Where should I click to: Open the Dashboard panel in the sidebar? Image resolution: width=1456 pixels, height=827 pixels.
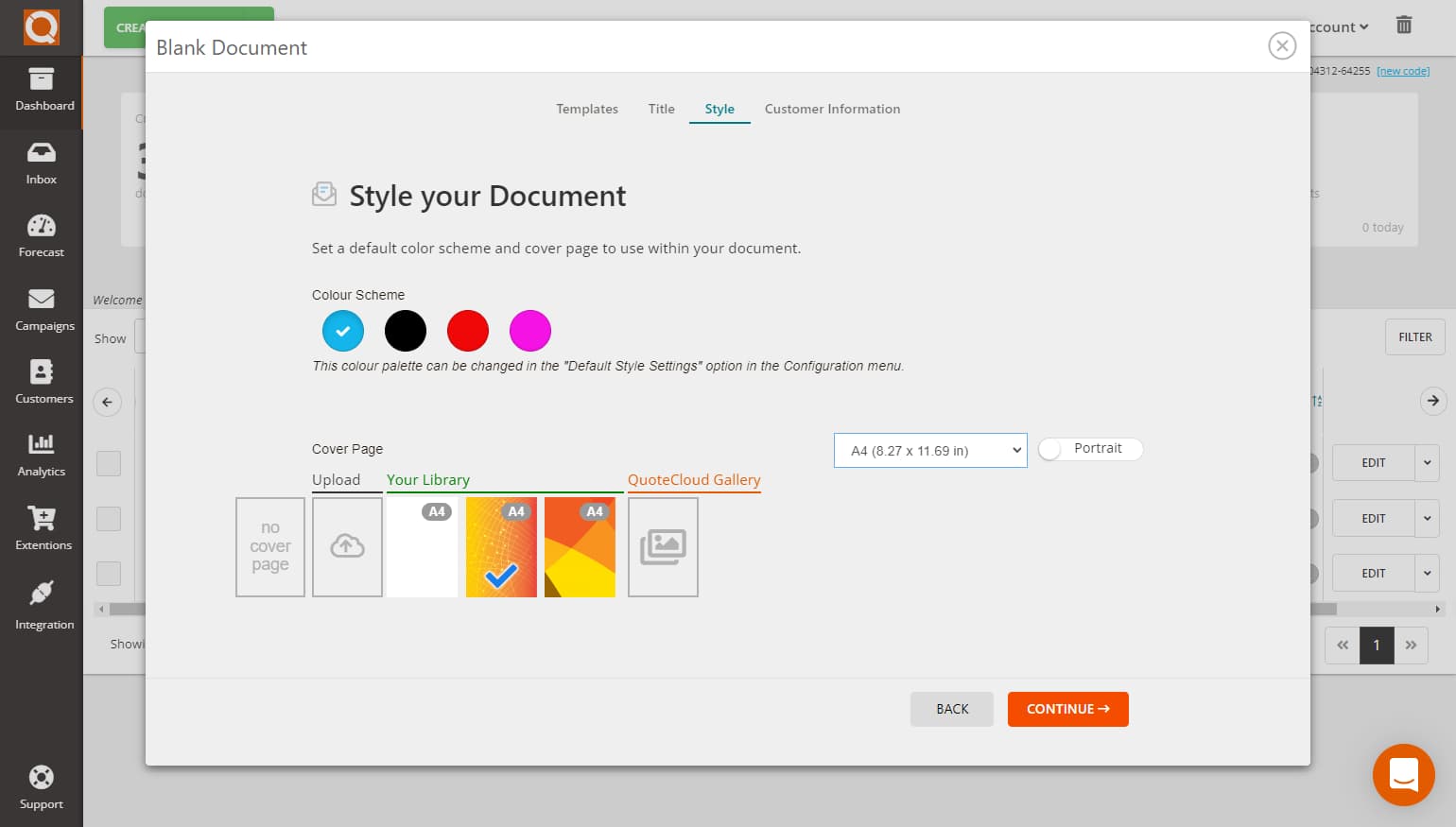coord(43,92)
